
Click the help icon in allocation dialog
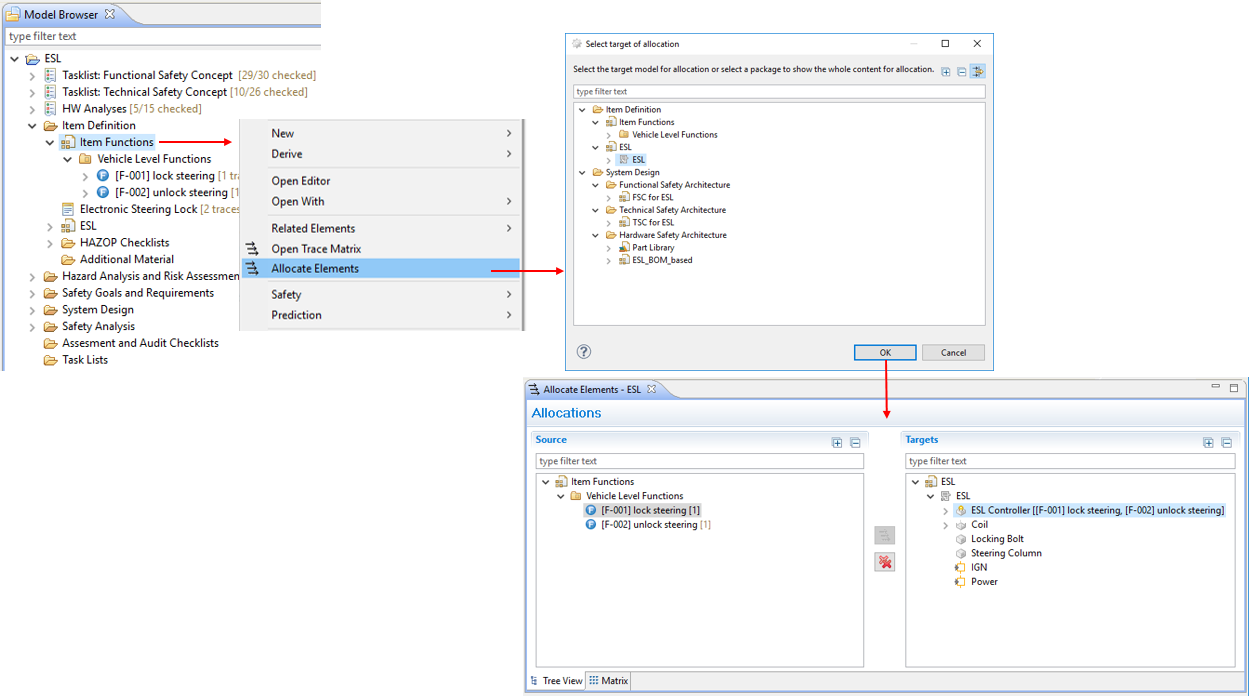(x=584, y=352)
